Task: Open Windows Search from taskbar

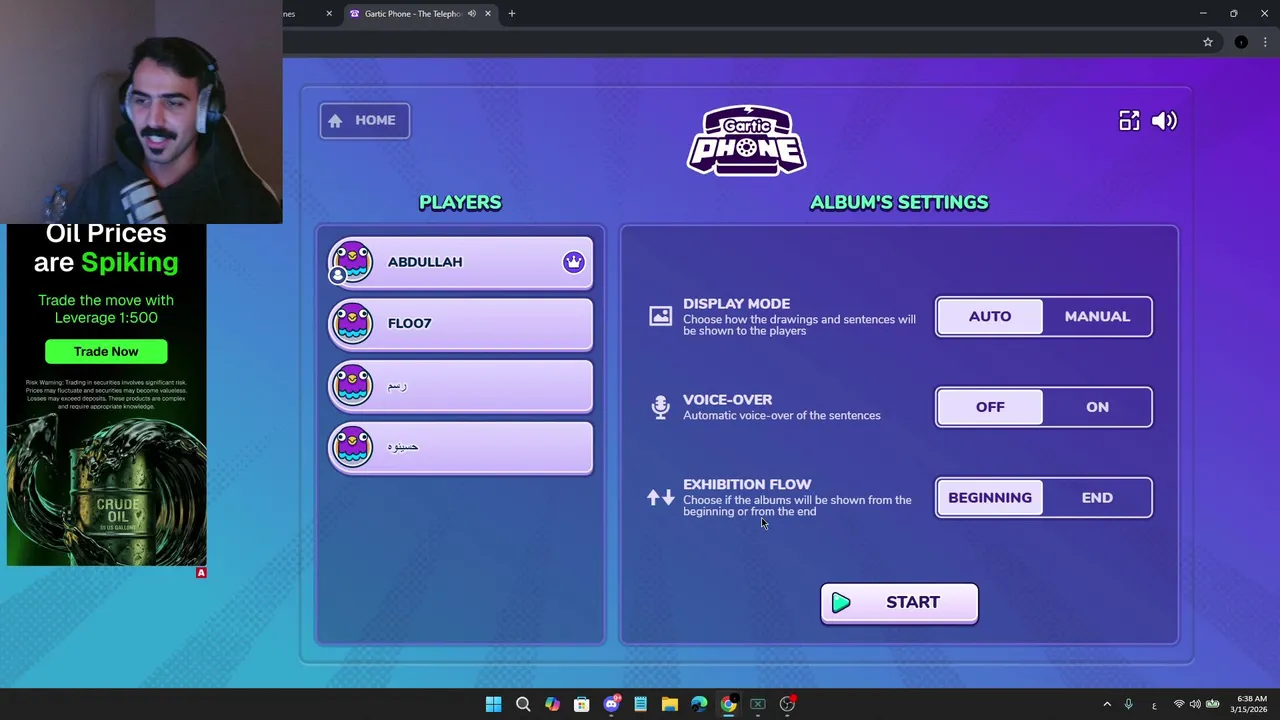Action: click(523, 705)
